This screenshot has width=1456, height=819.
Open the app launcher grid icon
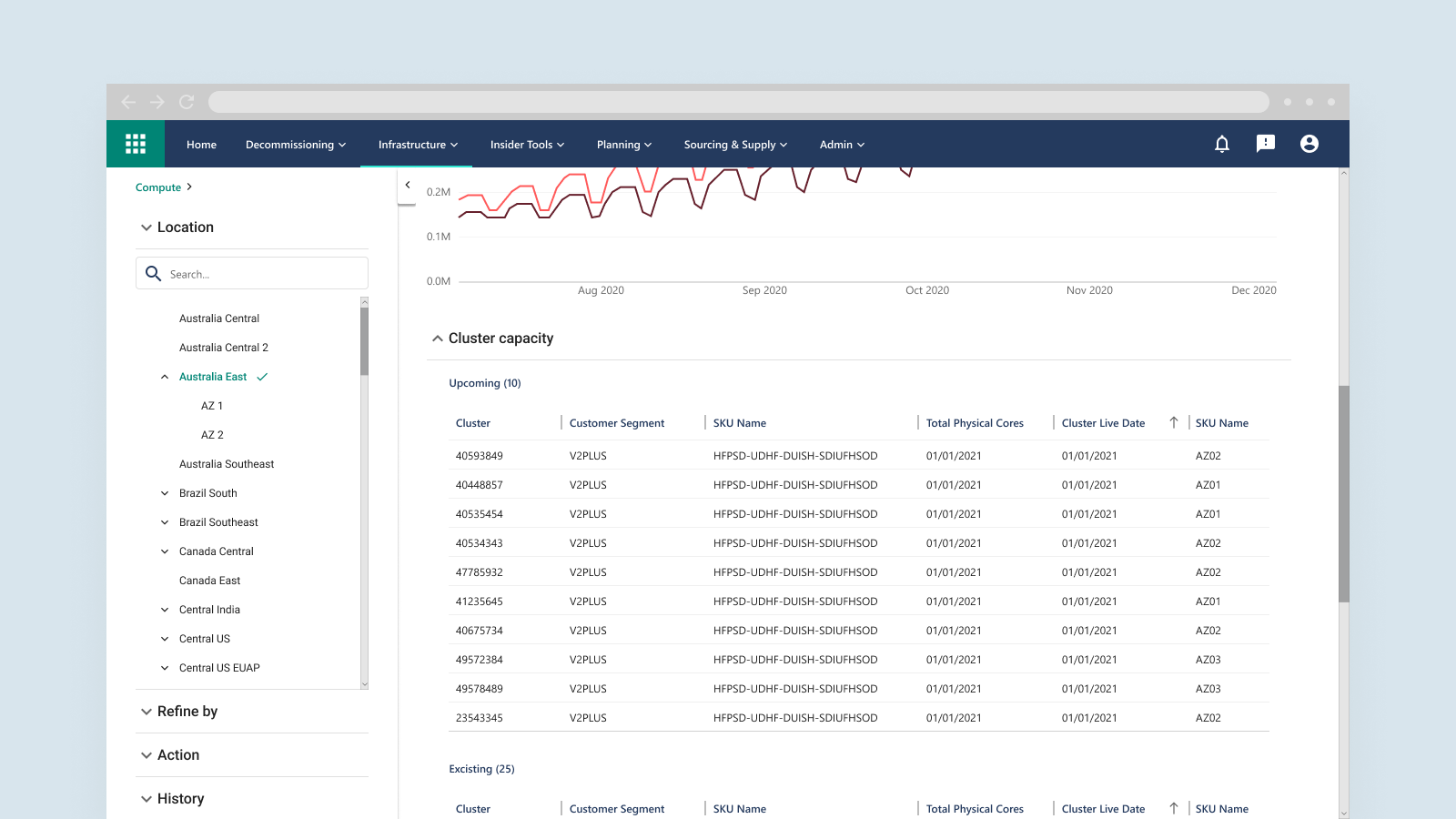136,144
